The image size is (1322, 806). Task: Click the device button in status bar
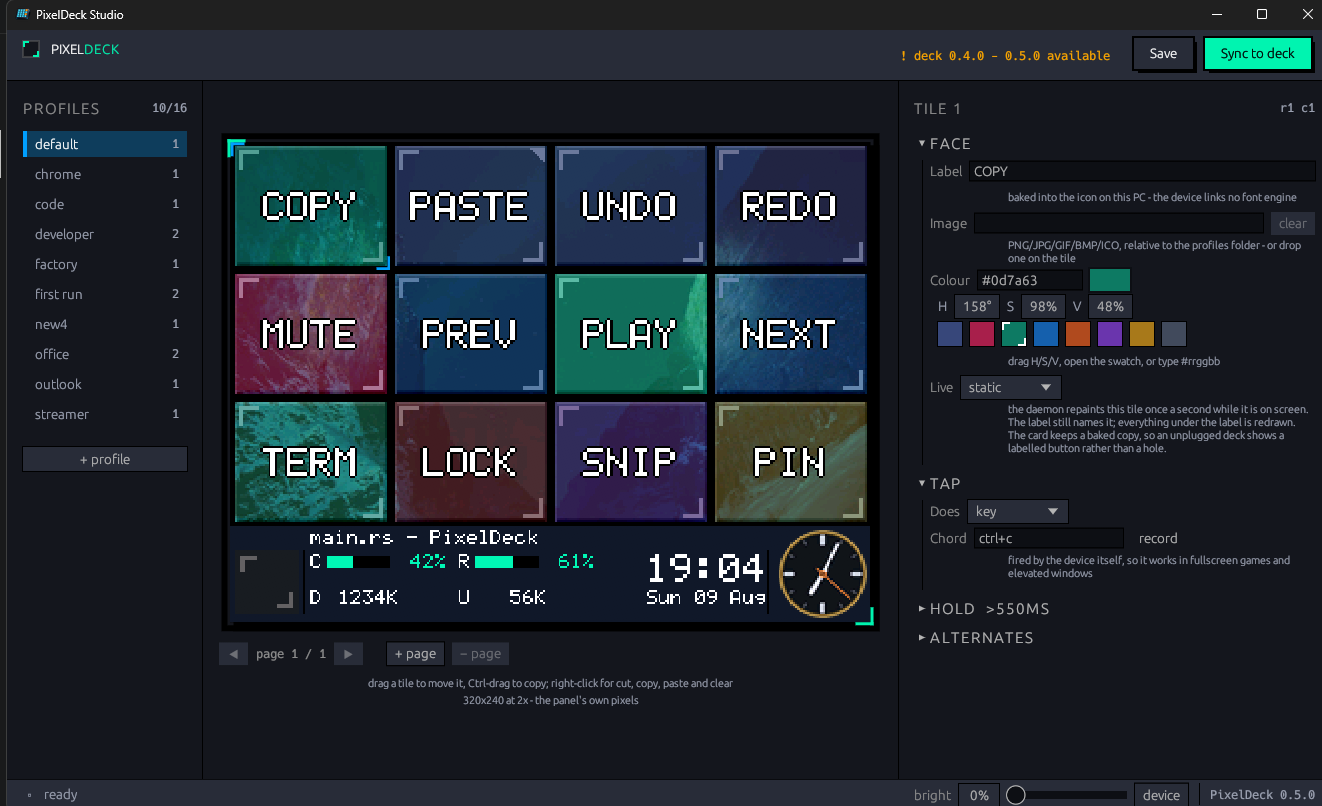click(1161, 795)
